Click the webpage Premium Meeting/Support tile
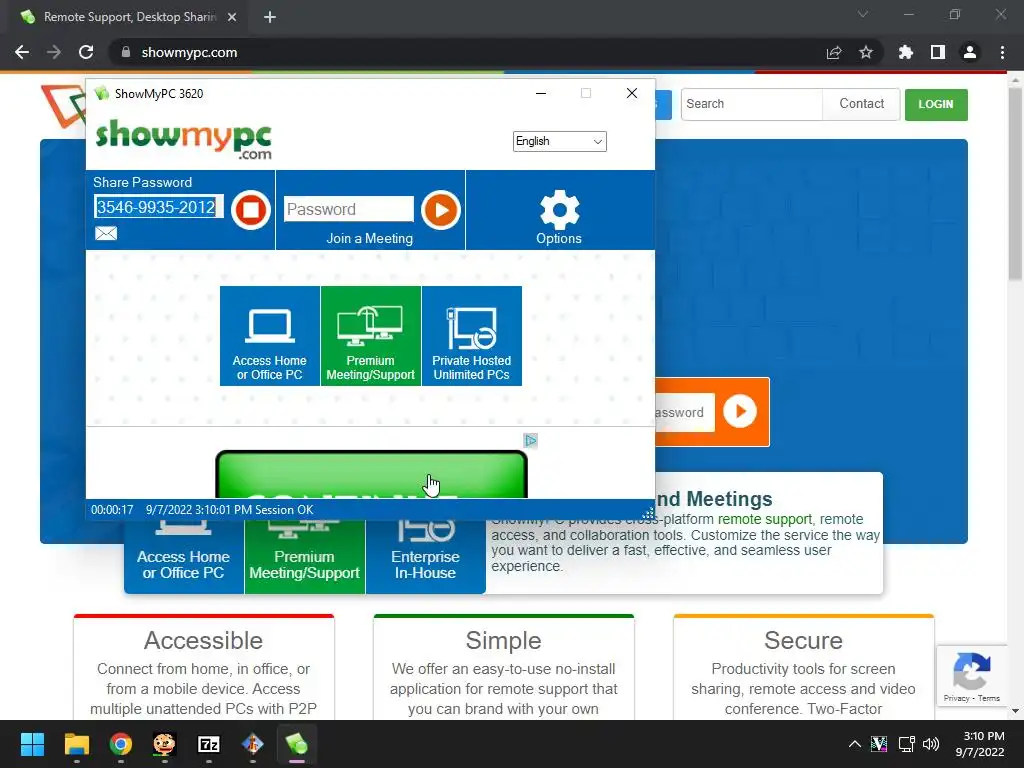Image resolution: width=1024 pixels, height=768 pixels. click(304, 556)
